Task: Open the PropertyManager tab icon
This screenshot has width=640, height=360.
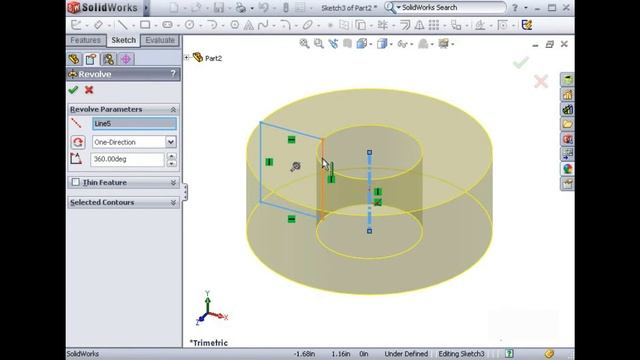Action: click(91, 59)
